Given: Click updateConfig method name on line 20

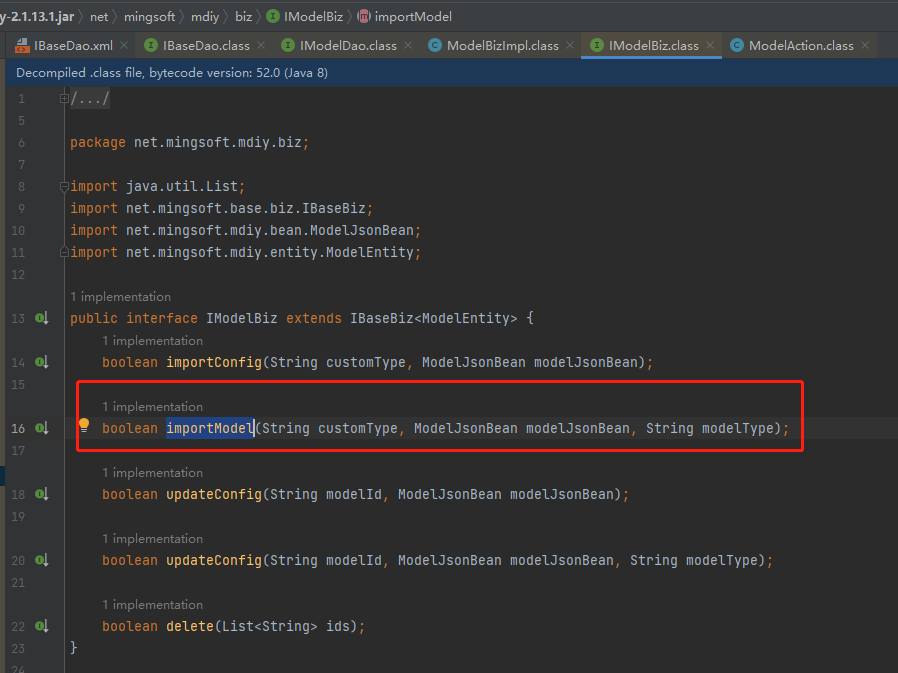Looking at the screenshot, I should [x=214, y=560].
